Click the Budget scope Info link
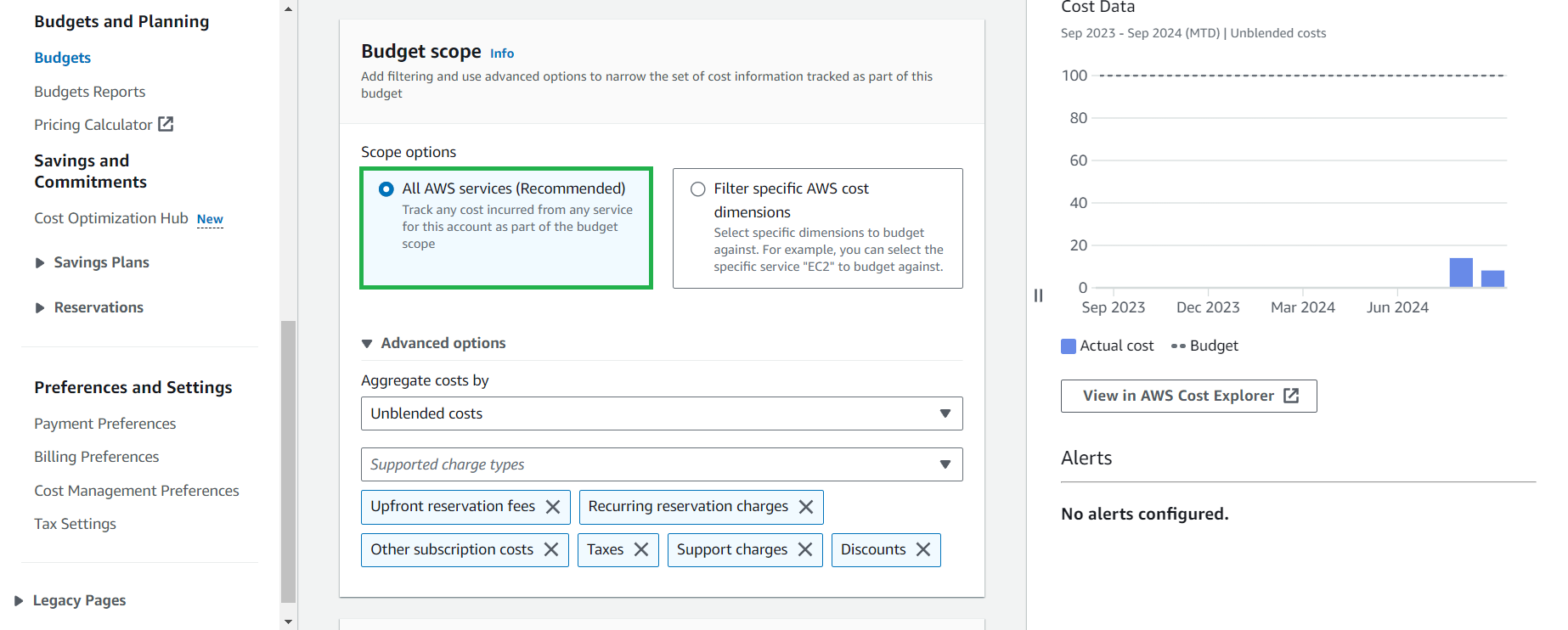Image resolution: width=1568 pixels, height=630 pixels. point(502,53)
